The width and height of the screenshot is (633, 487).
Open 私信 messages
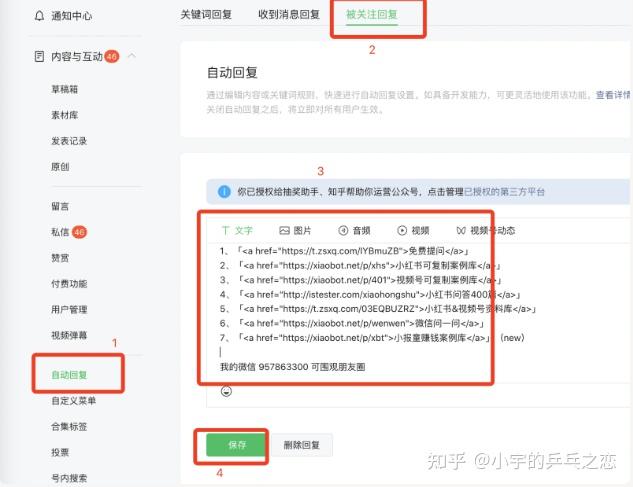pyautogui.click(x=60, y=232)
